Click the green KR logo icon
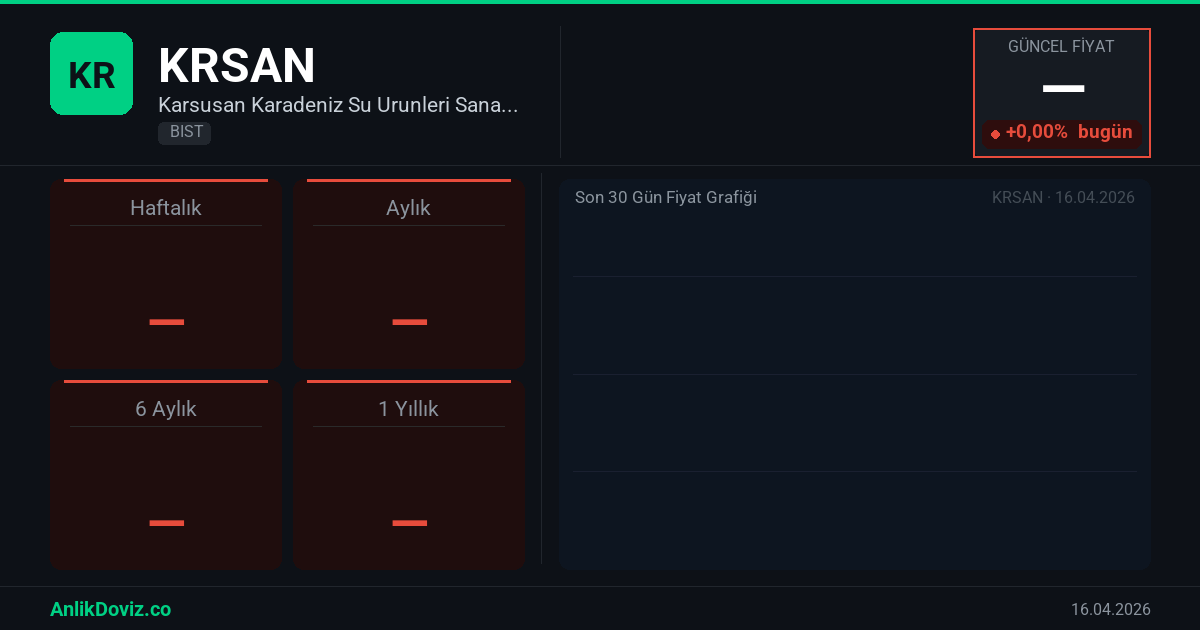1200x630 pixels. (x=91, y=74)
